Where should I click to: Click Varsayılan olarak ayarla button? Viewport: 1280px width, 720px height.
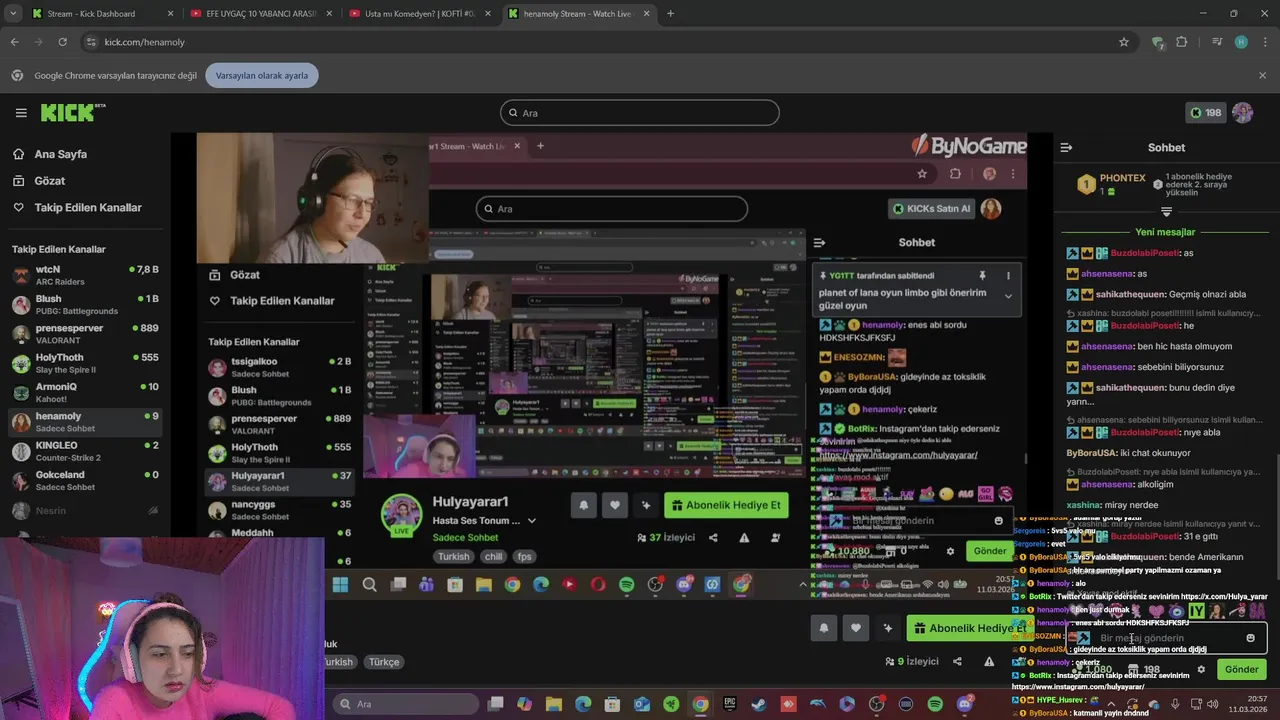pos(262,75)
